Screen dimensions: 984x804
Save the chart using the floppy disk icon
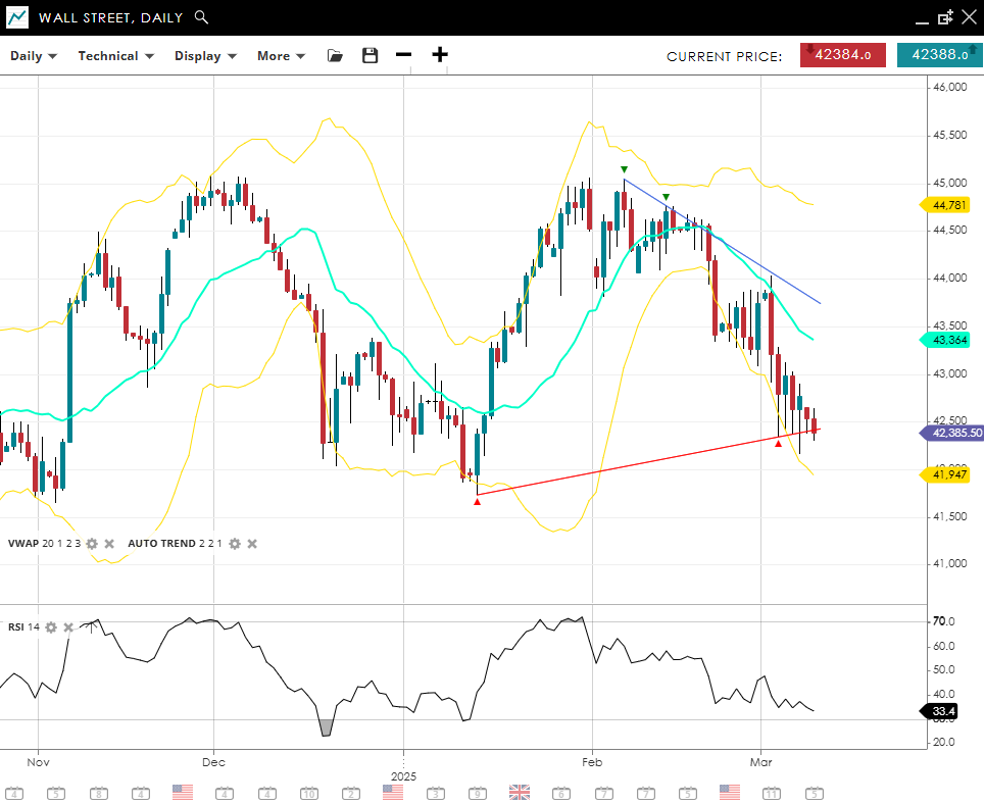(x=370, y=56)
